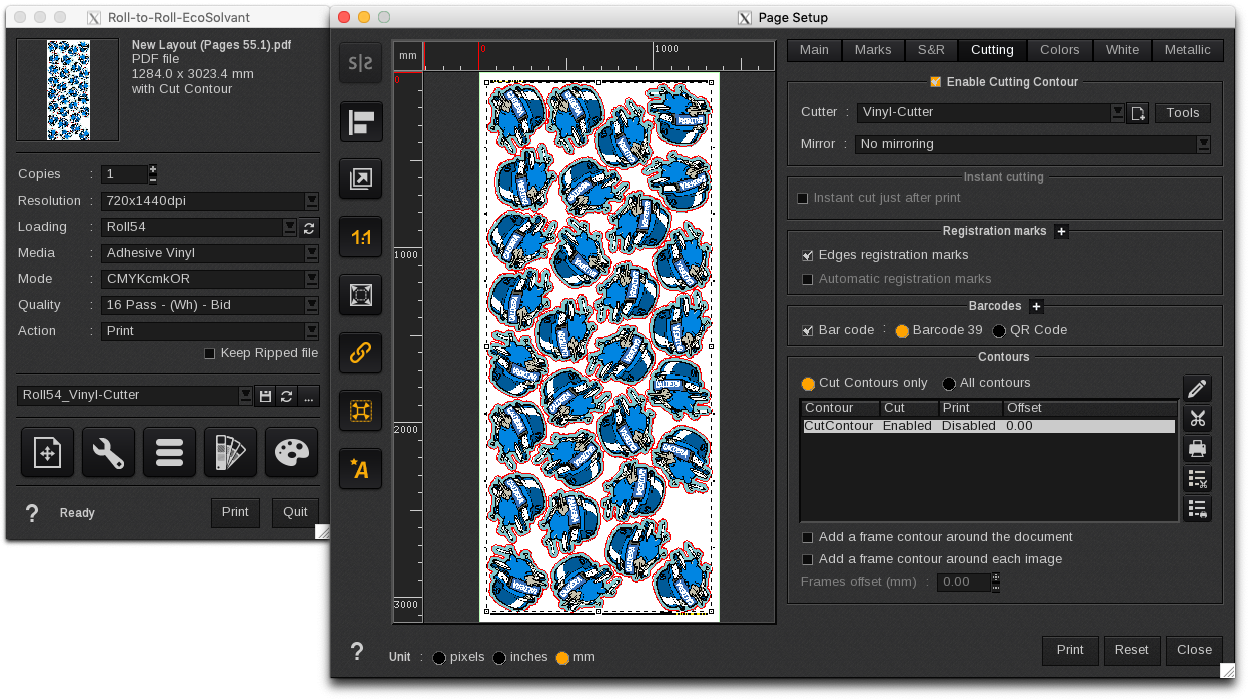The image size is (1249, 700).
Task: Open the color swatch book panel
Action: [229, 452]
